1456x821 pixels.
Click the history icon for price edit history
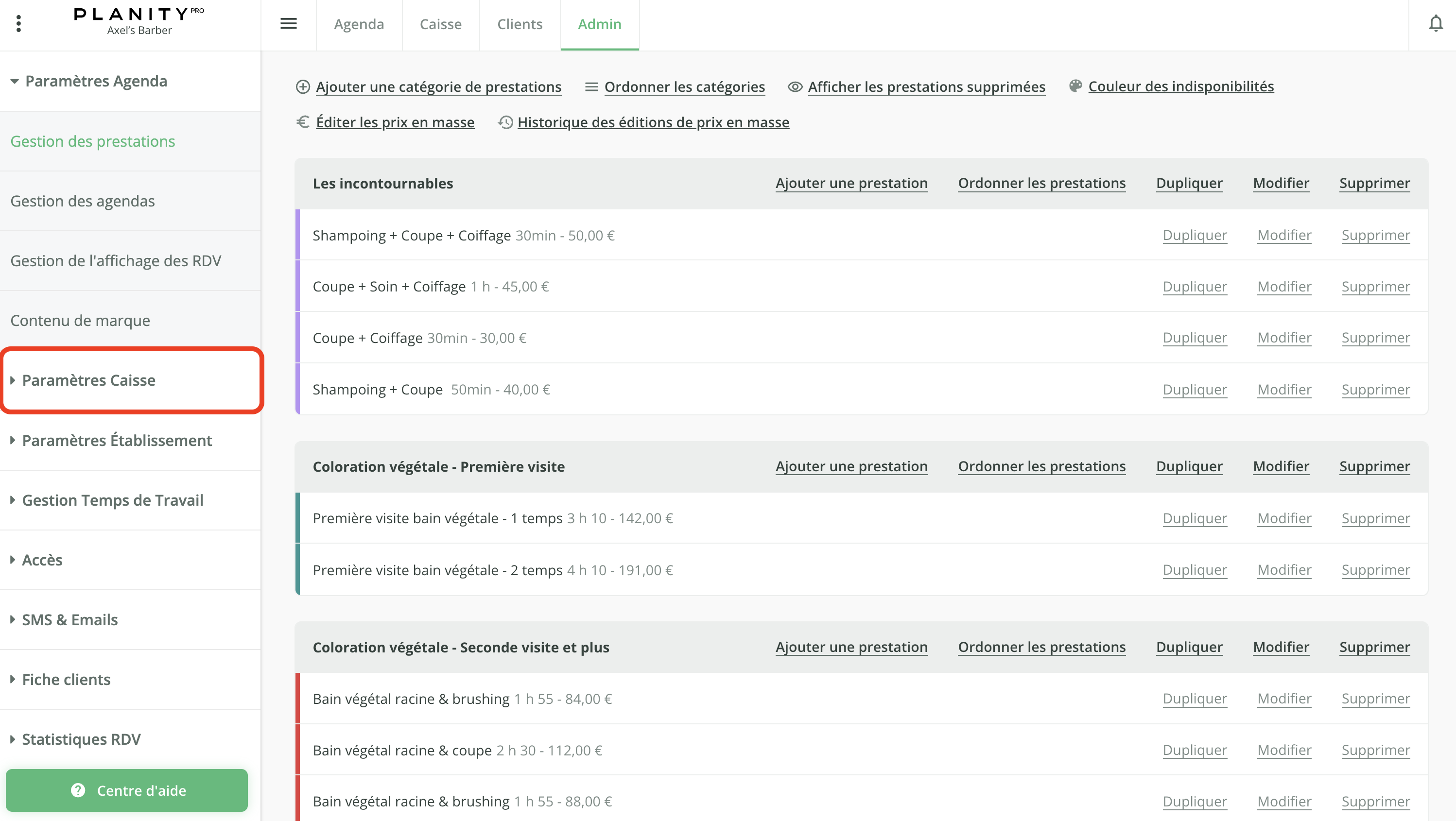[x=505, y=122]
